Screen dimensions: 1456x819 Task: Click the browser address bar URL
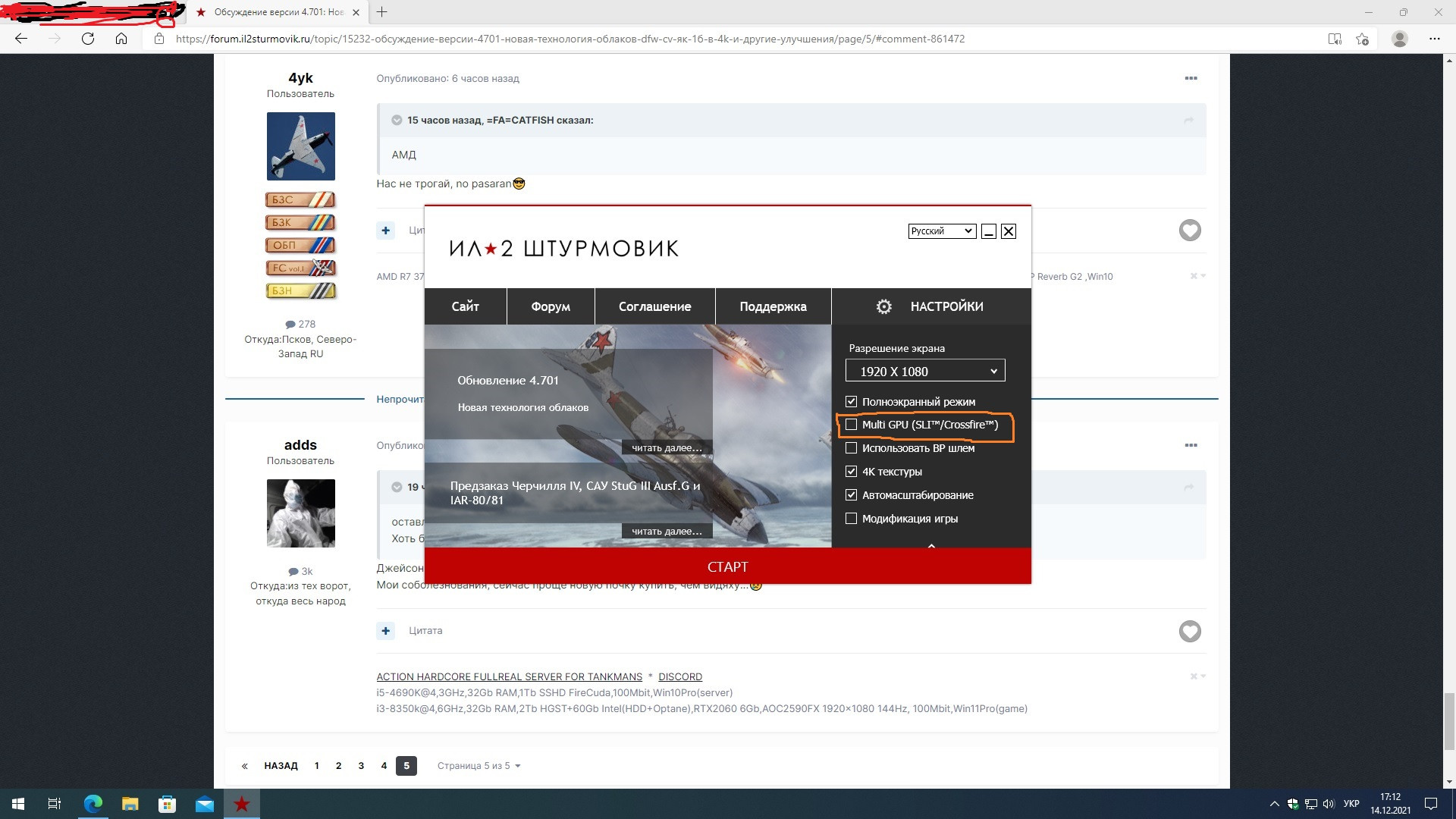(x=570, y=39)
